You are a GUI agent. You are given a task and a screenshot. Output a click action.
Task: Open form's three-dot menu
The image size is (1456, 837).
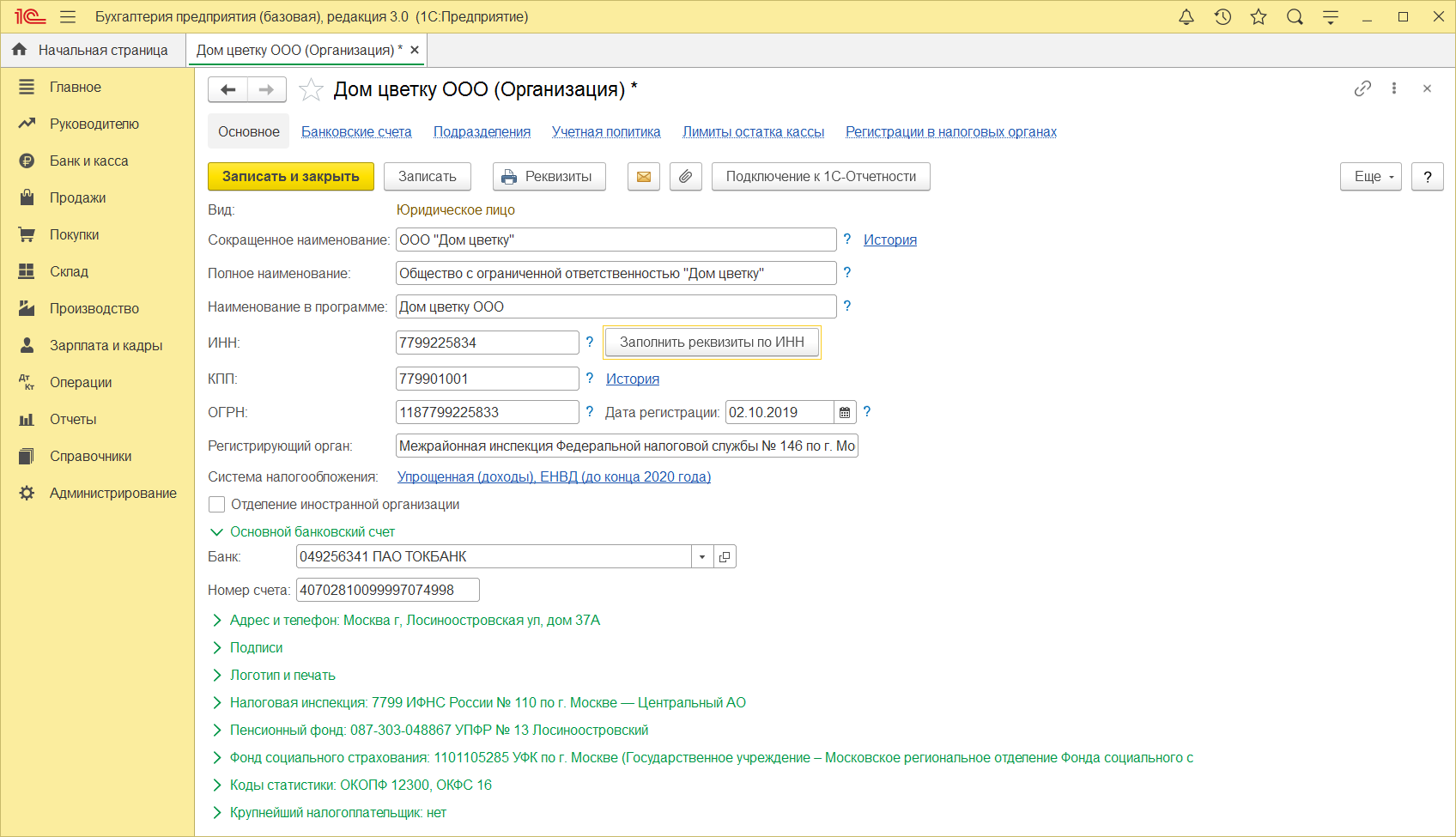pos(1394,88)
